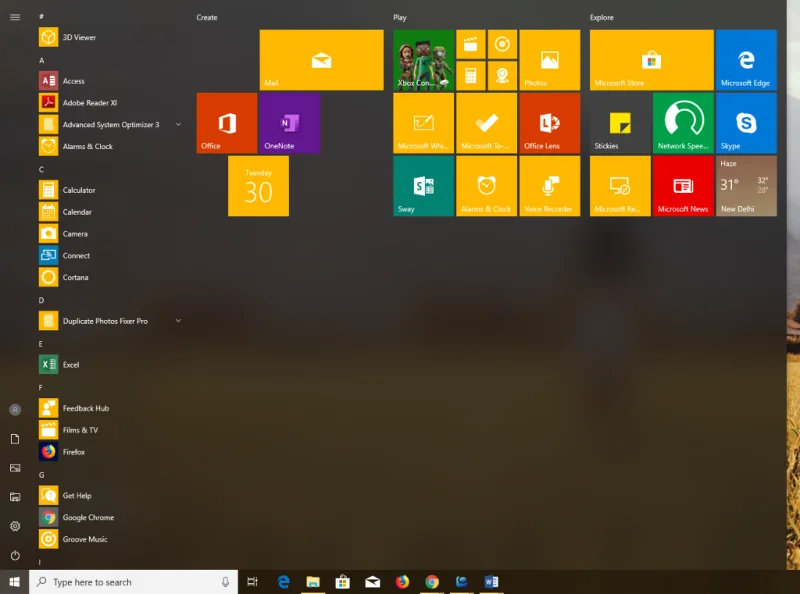Open the New Delhi weather tile
This screenshot has width=800, height=594.
[x=746, y=187]
